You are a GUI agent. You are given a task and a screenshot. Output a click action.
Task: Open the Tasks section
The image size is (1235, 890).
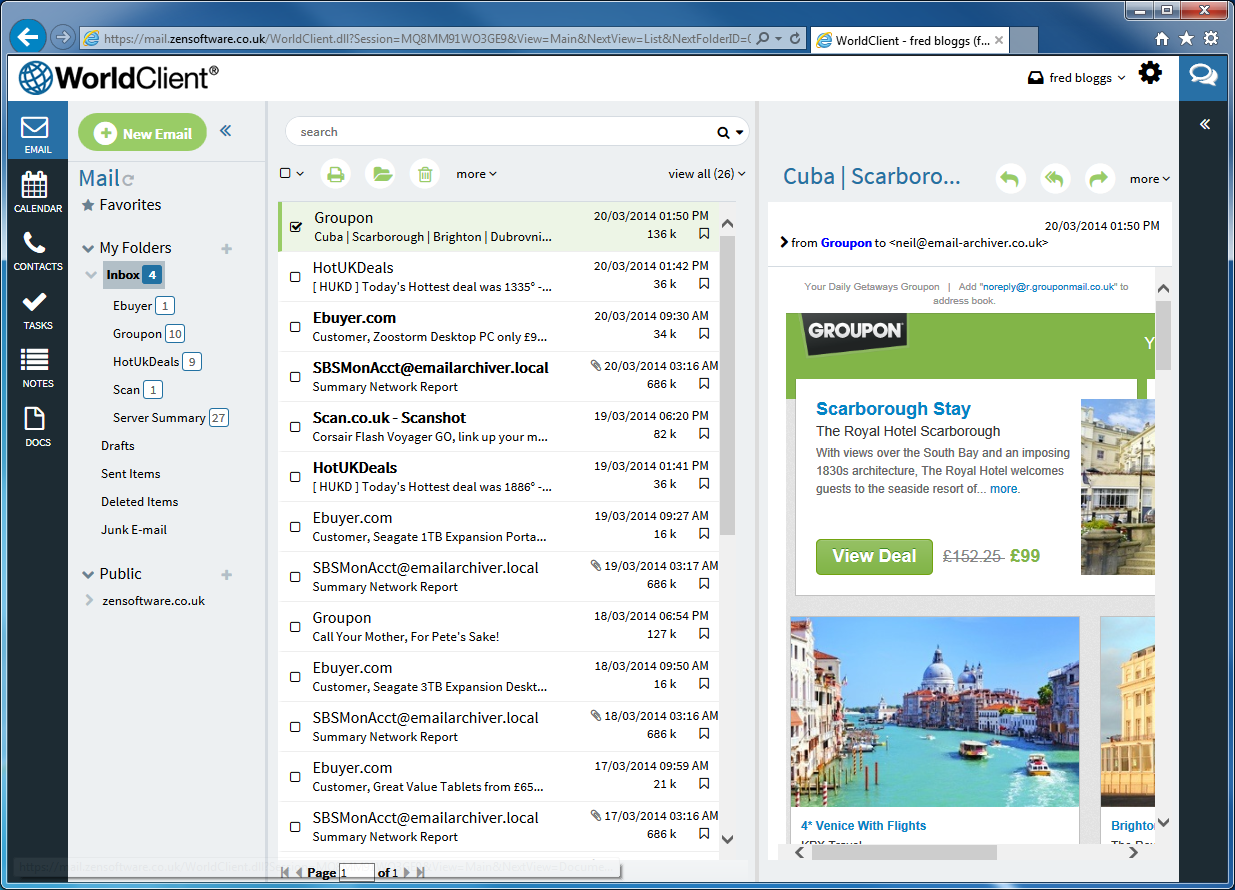click(37, 310)
